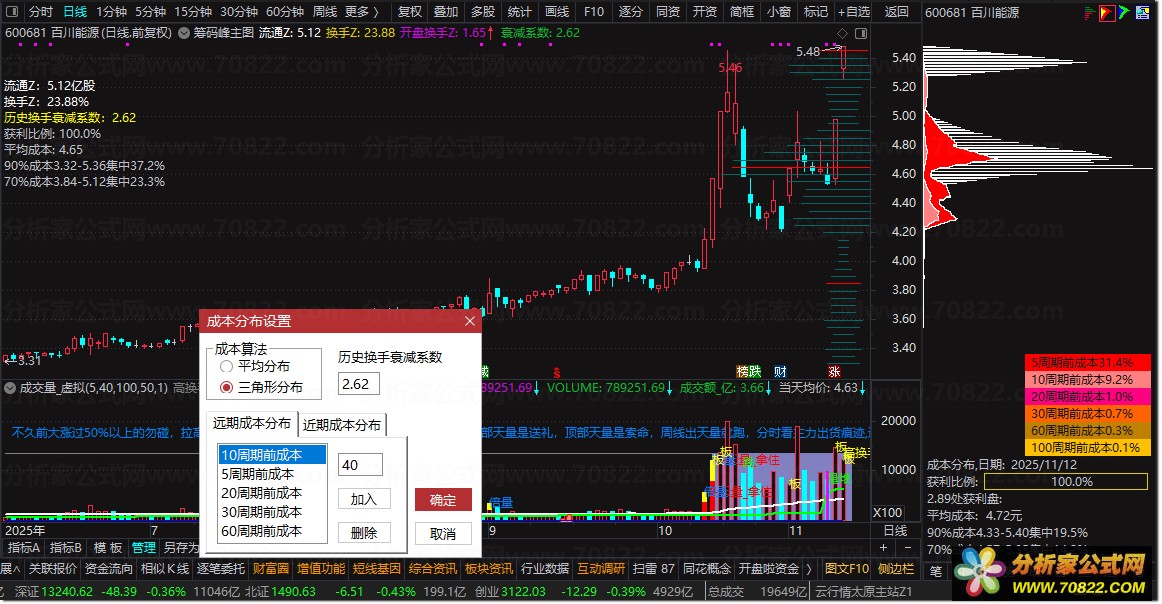The height and width of the screenshot is (604, 1162).
Task: Click the 加入 button
Action: pyautogui.click(x=364, y=500)
